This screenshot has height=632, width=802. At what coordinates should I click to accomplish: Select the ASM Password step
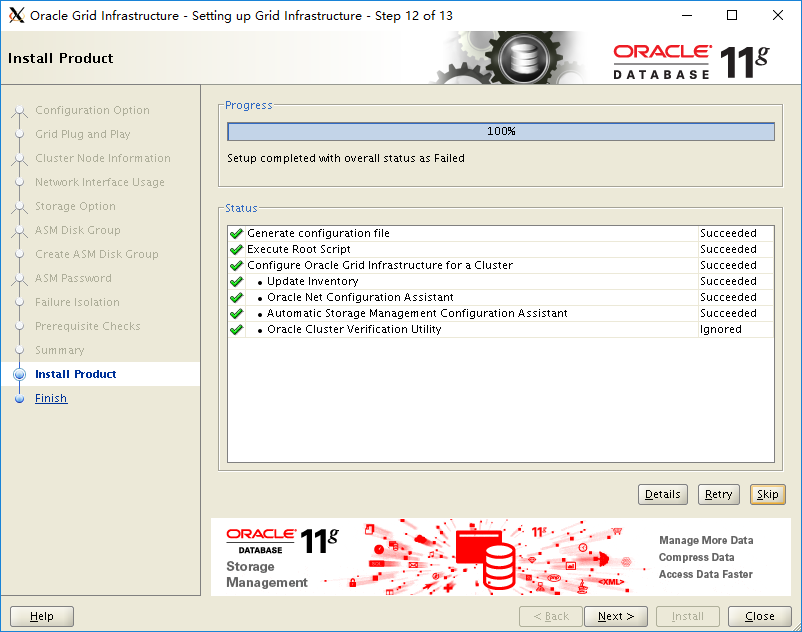tap(73, 279)
